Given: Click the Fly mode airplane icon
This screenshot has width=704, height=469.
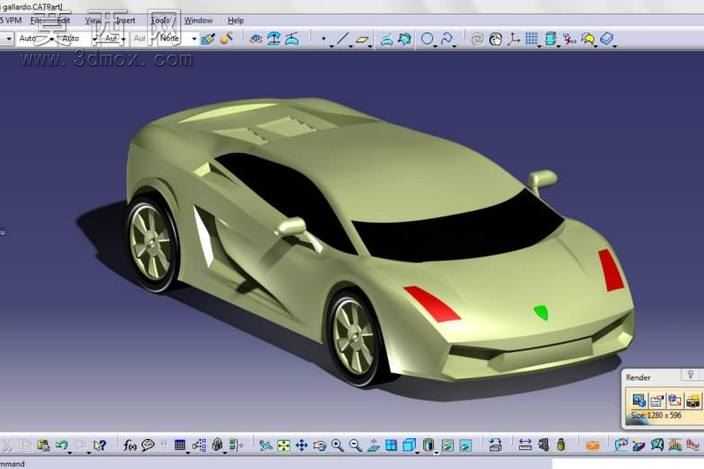Looking at the screenshot, I should point(266,445).
